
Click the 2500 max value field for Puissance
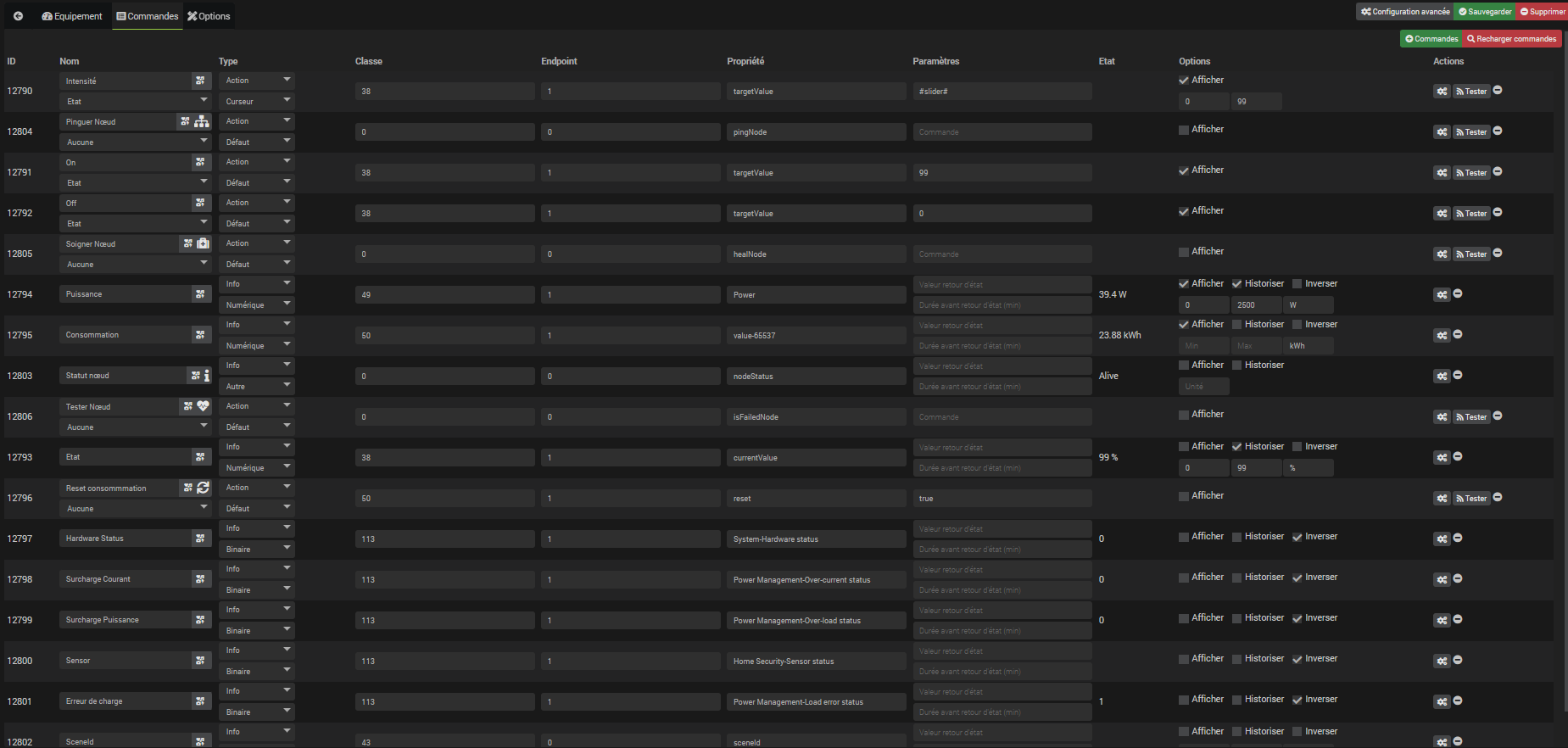click(1255, 304)
